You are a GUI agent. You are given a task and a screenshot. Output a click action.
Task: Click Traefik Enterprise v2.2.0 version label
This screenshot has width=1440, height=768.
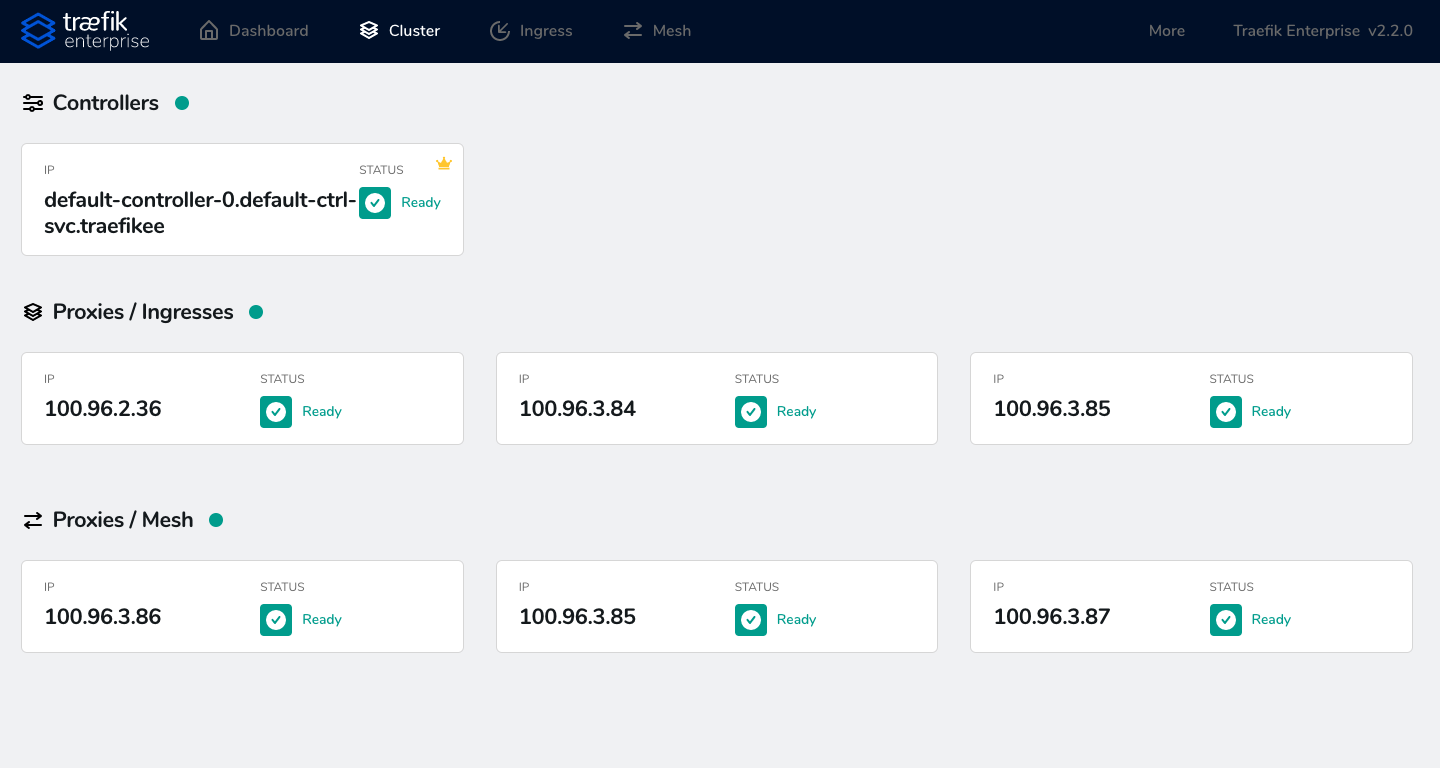click(x=1322, y=30)
